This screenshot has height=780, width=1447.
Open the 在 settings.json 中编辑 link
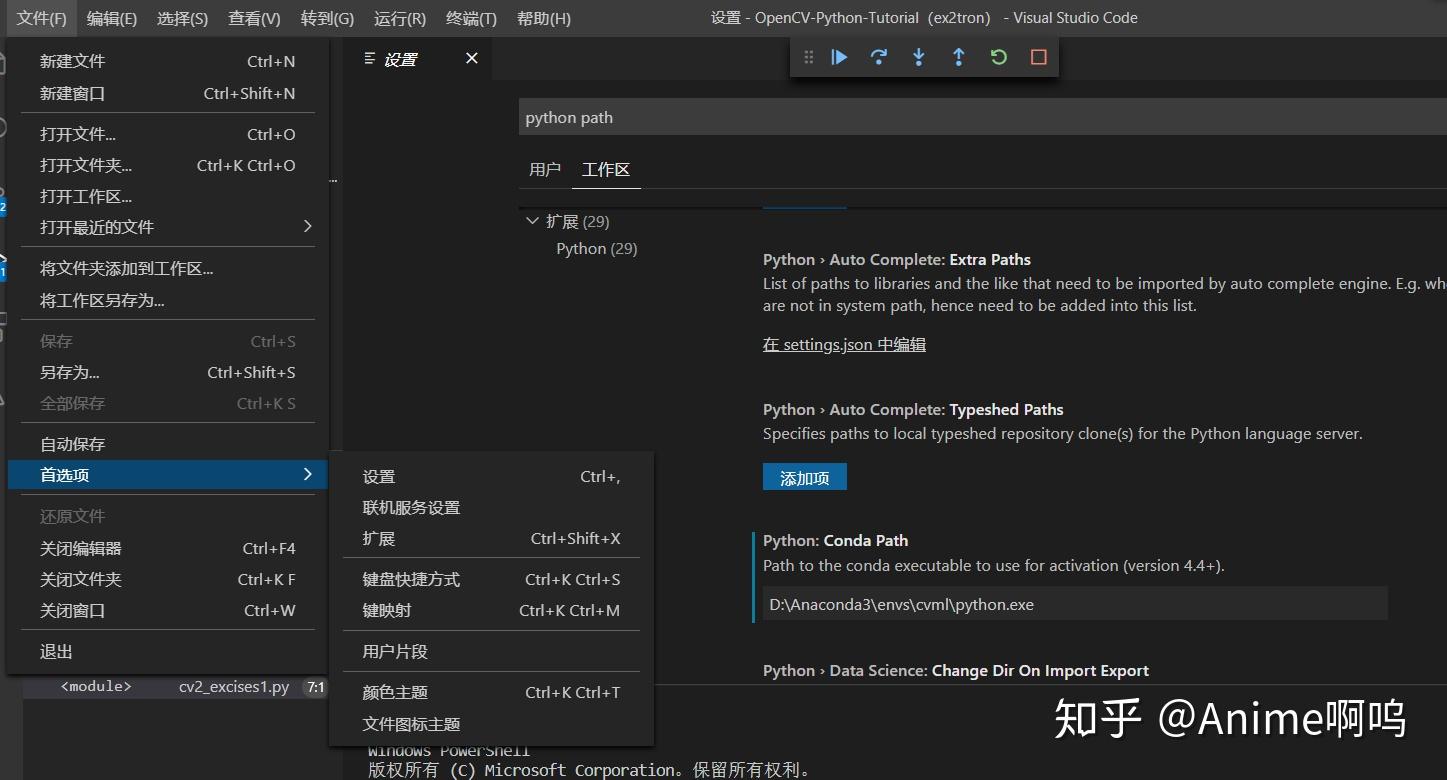click(x=843, y=344)
